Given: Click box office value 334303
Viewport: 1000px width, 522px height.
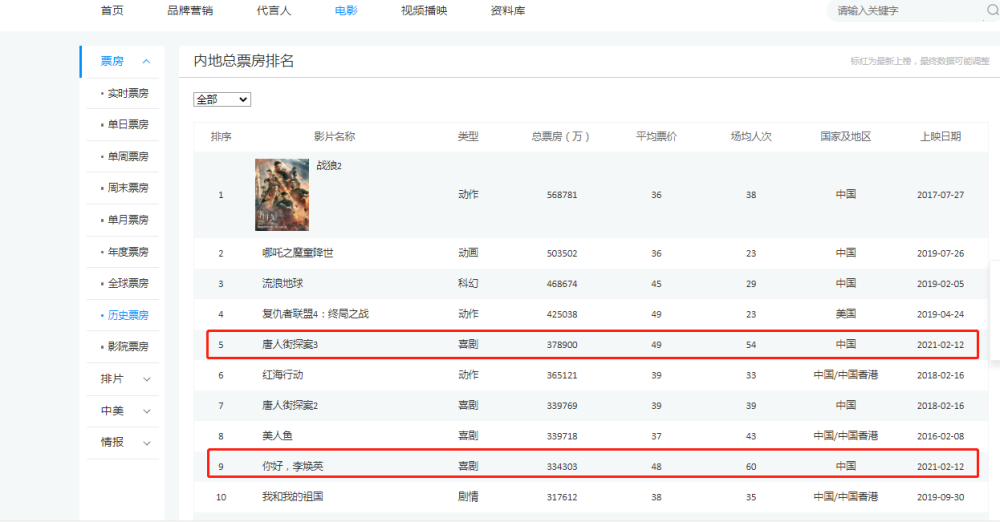Looking at the screenshot, I should 562,466.
